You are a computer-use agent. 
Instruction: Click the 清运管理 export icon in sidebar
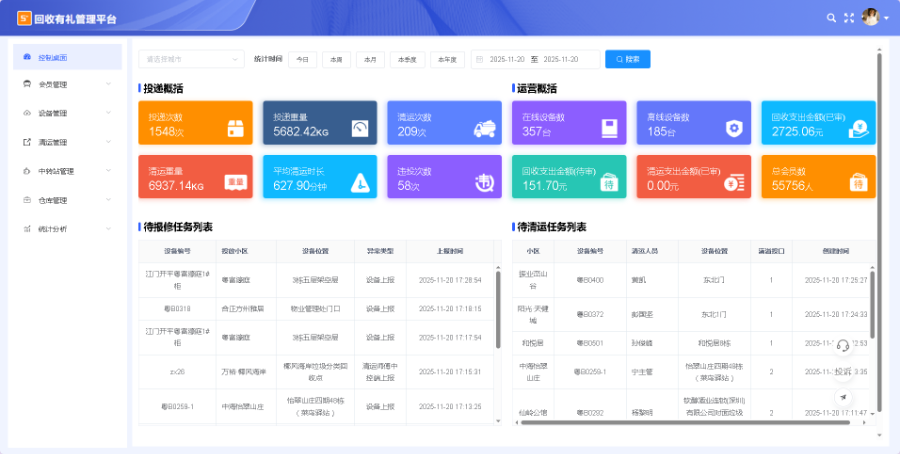27,142
